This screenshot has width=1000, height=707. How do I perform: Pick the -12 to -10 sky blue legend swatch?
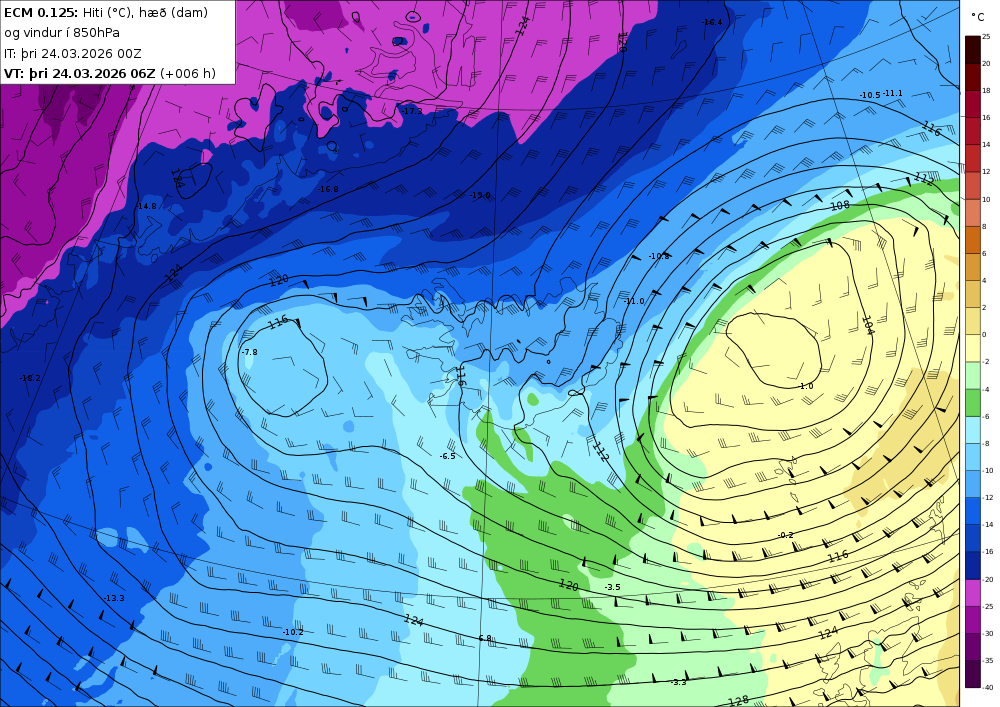pos(973,484)
